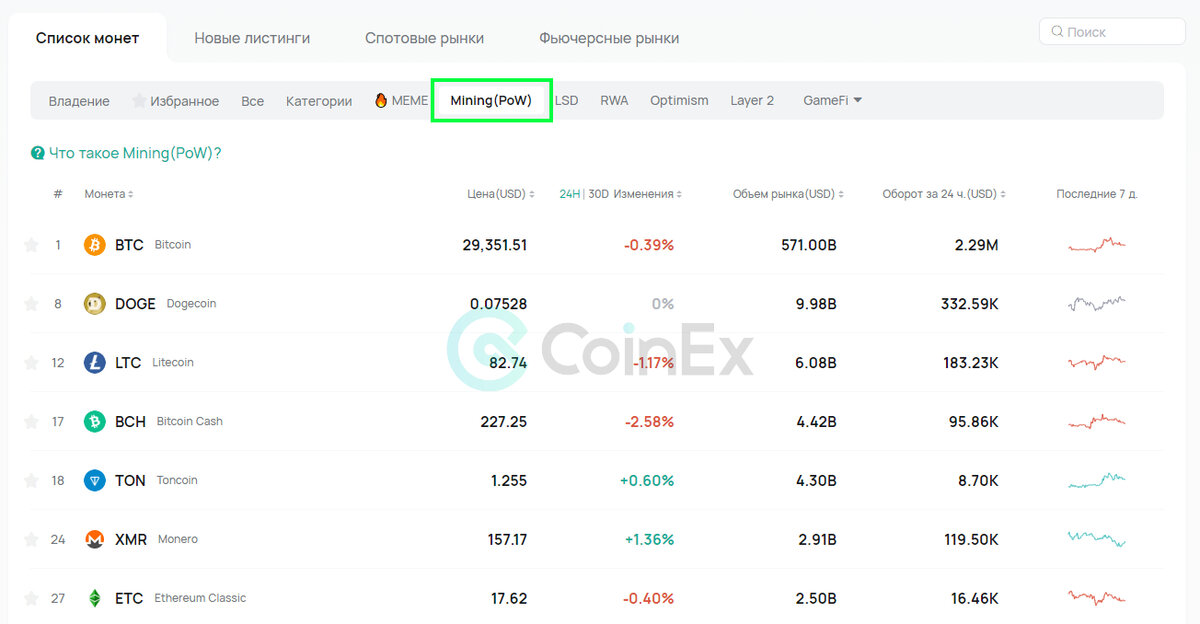Click the Monero coin logo
This screenshot has width=1200, height=624.
(x=95, y=540)
